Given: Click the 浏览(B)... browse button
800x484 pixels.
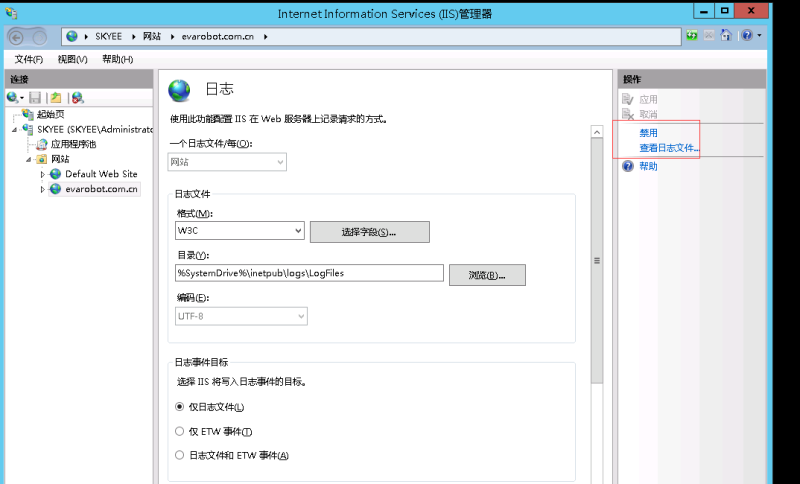Looking at the screenshot, I should tap(487, 275).
